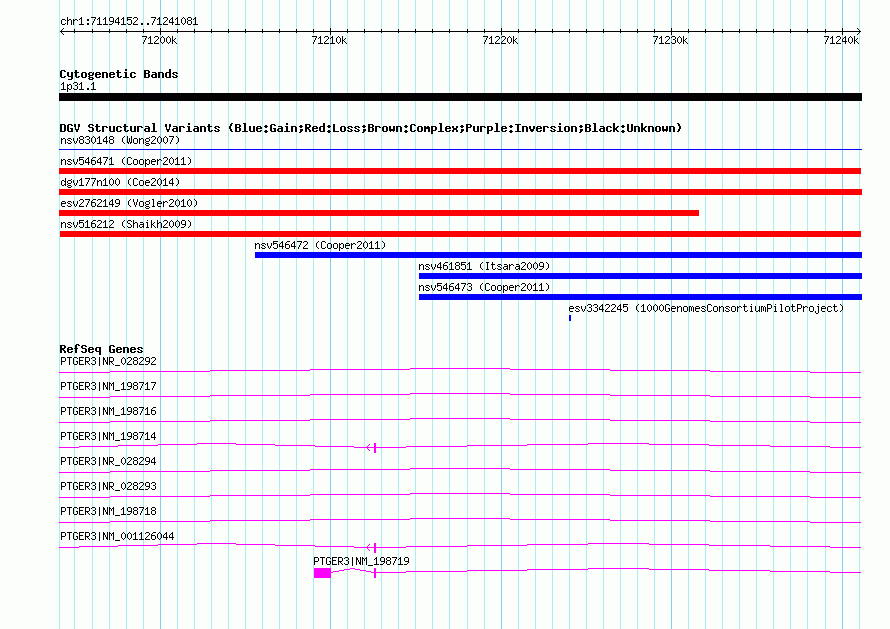Open transcript PTGER3|NM_198717

(x=108, y=386)
